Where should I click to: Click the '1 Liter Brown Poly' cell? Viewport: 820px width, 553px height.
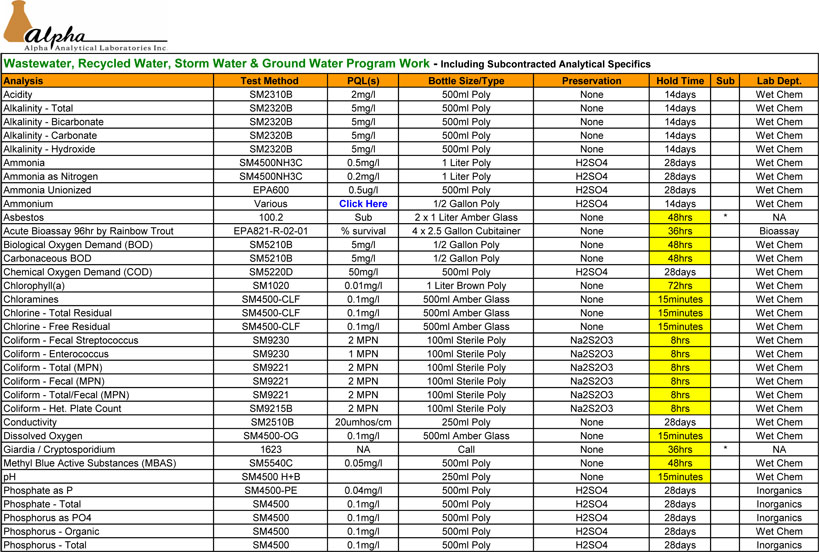click(x=466, y=286)
